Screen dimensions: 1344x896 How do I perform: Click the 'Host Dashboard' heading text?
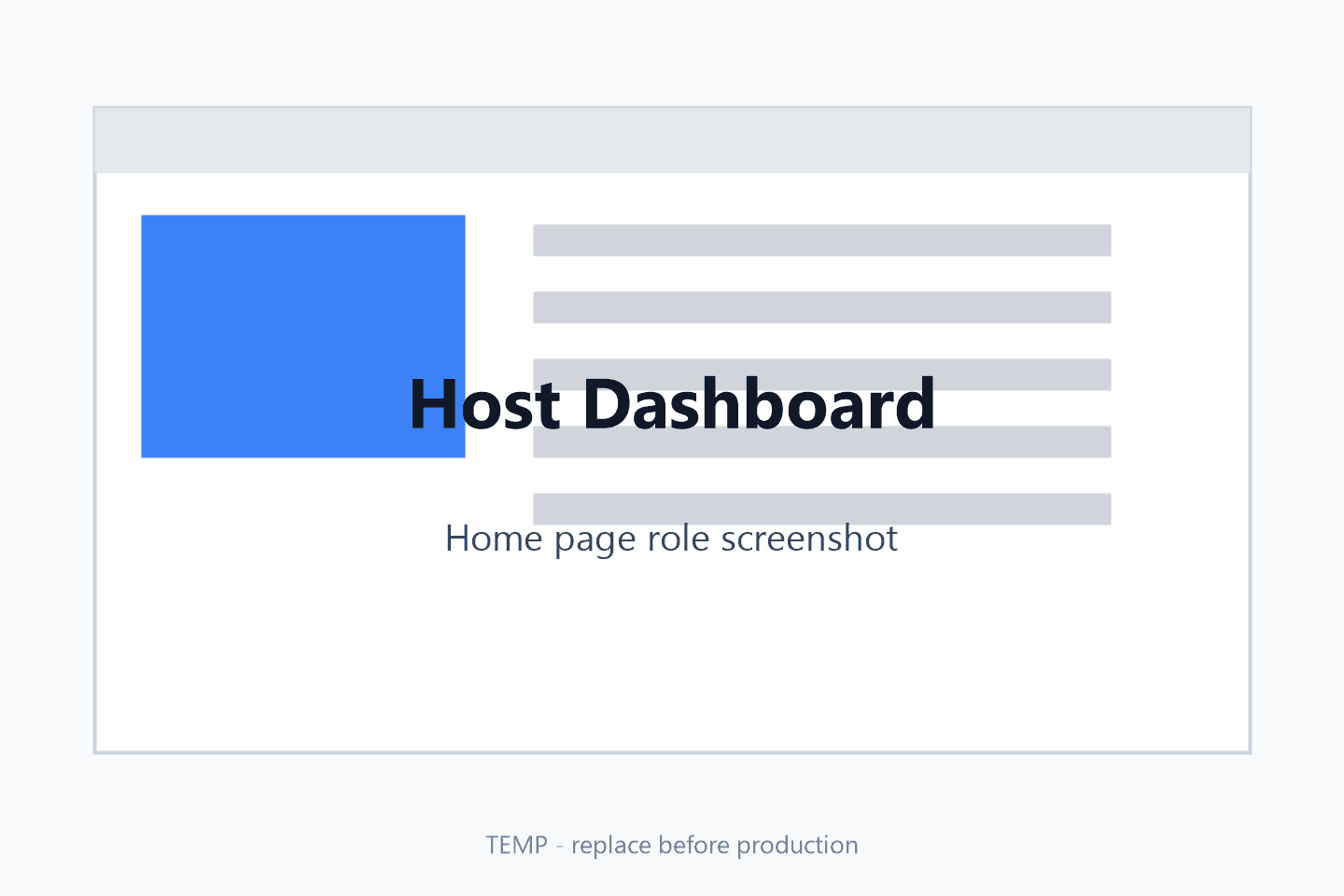(672, 404)
